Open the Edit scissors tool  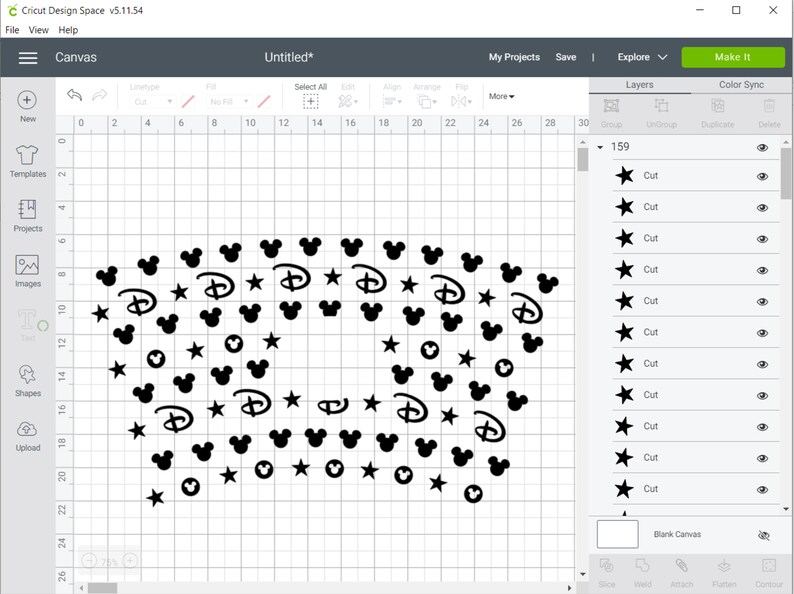point(347,101)
